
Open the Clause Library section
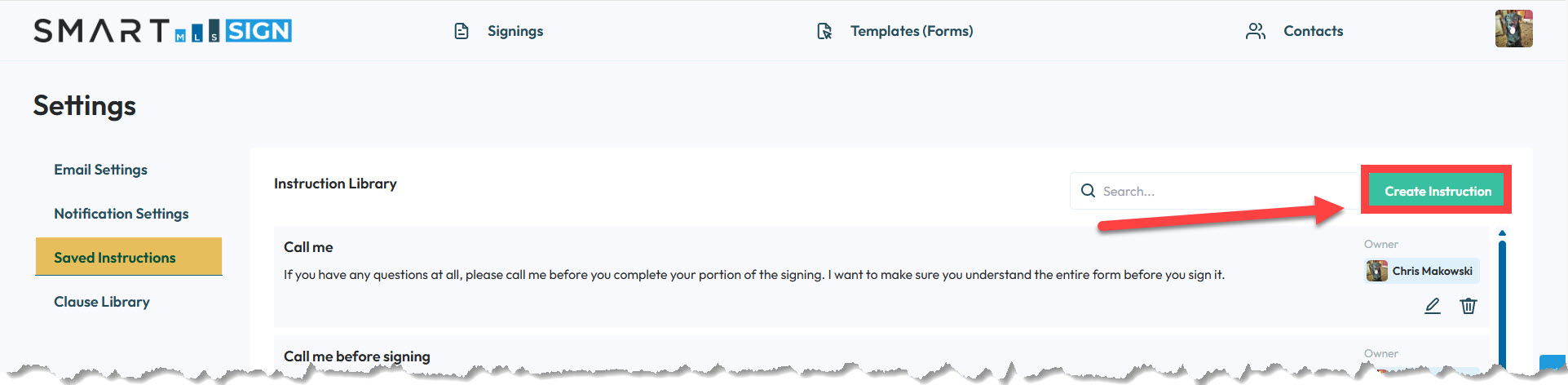coord(102,302)
